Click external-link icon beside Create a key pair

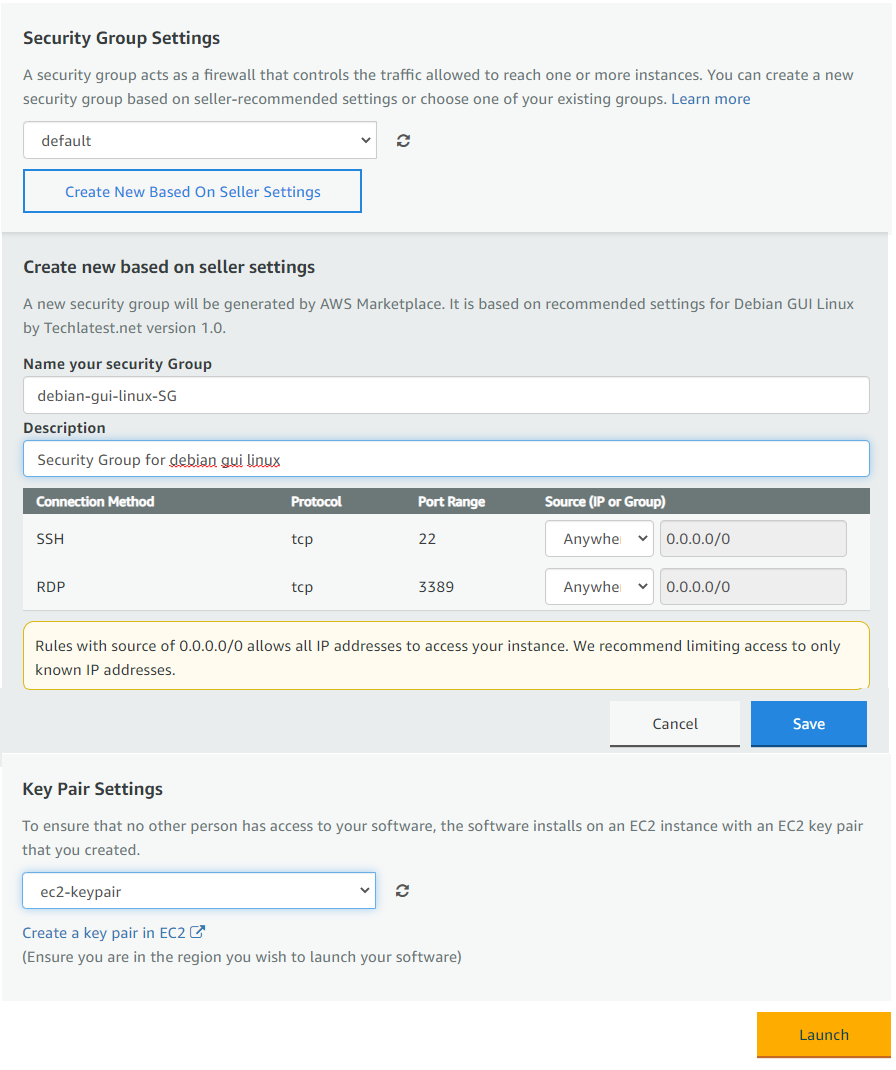coord(197,932)
